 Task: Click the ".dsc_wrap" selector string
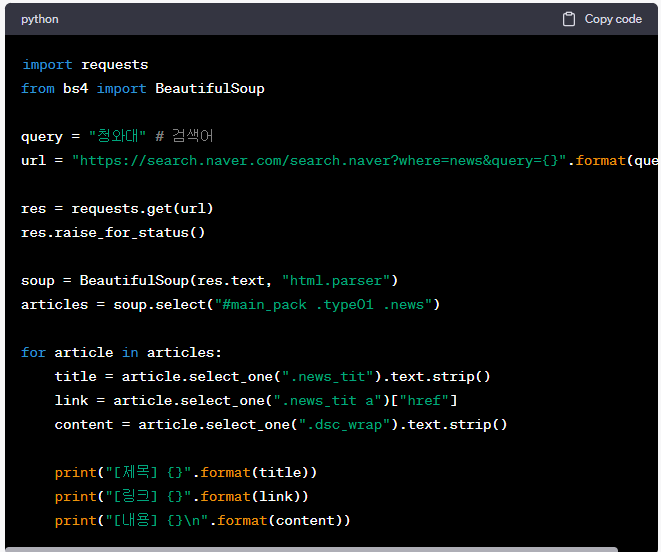(x=344, y=425)
